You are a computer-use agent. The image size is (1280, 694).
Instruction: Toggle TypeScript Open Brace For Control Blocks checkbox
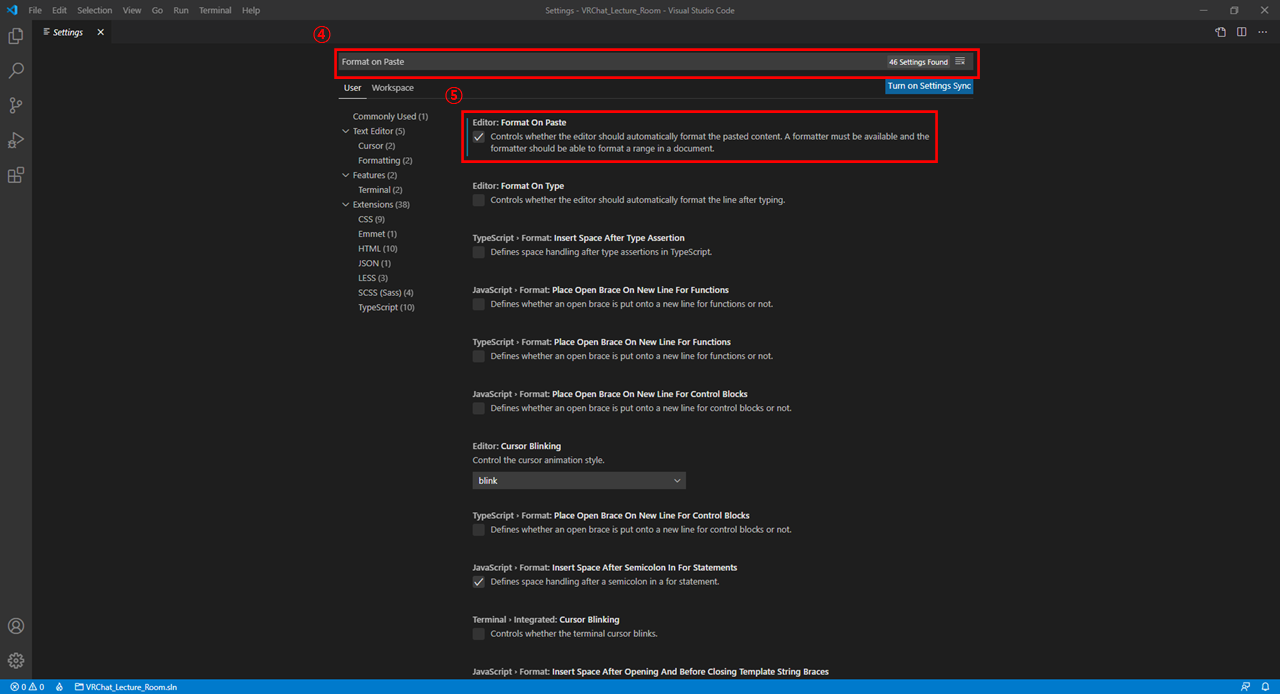pyautogui.click(x=479, y=529)
